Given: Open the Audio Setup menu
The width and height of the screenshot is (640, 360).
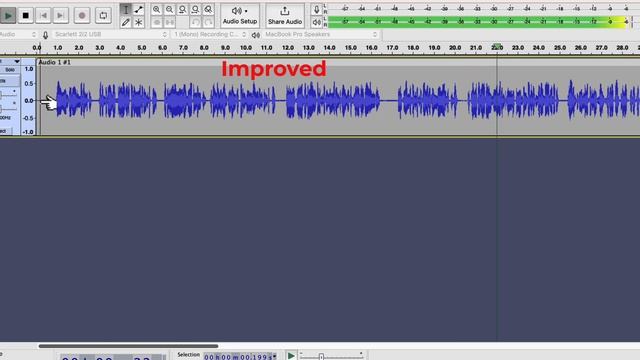Looking at the screenshot, I should click(x=240, y=16).
